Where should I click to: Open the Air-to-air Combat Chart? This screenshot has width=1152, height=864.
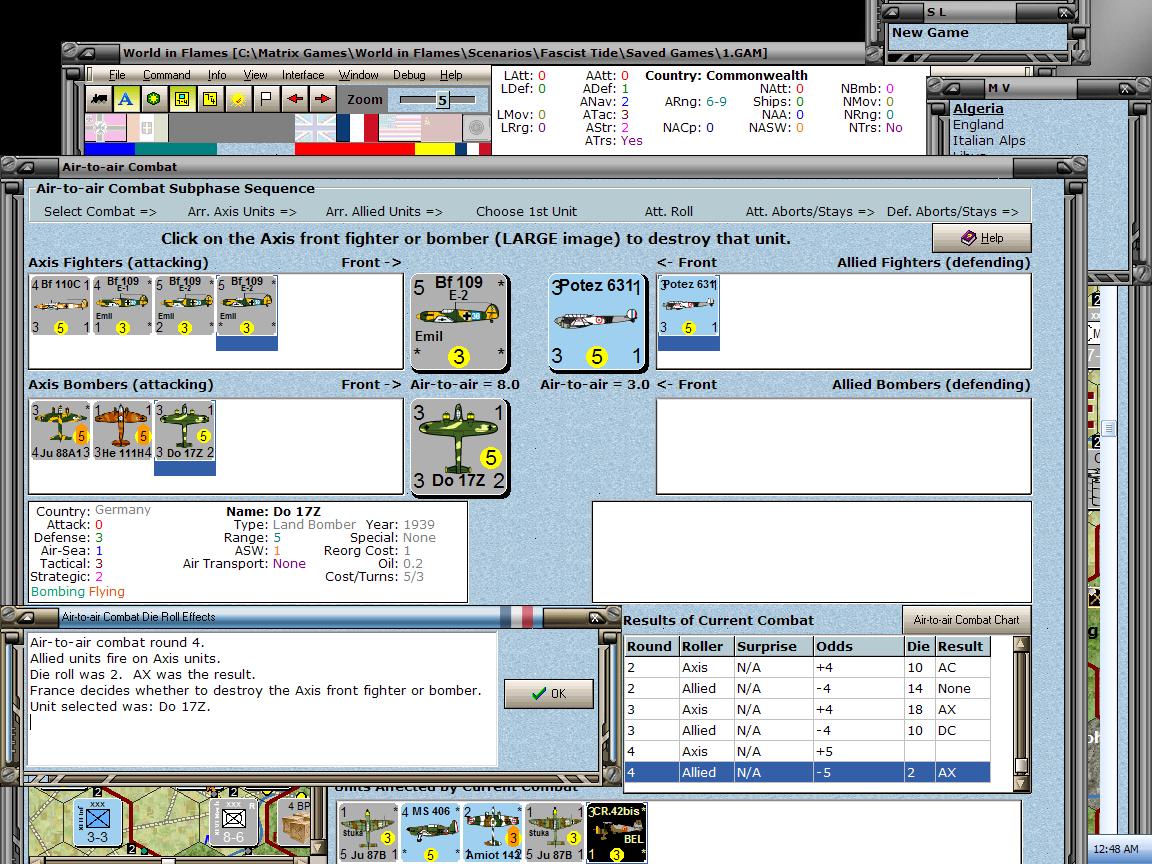(x=966, y=620)
